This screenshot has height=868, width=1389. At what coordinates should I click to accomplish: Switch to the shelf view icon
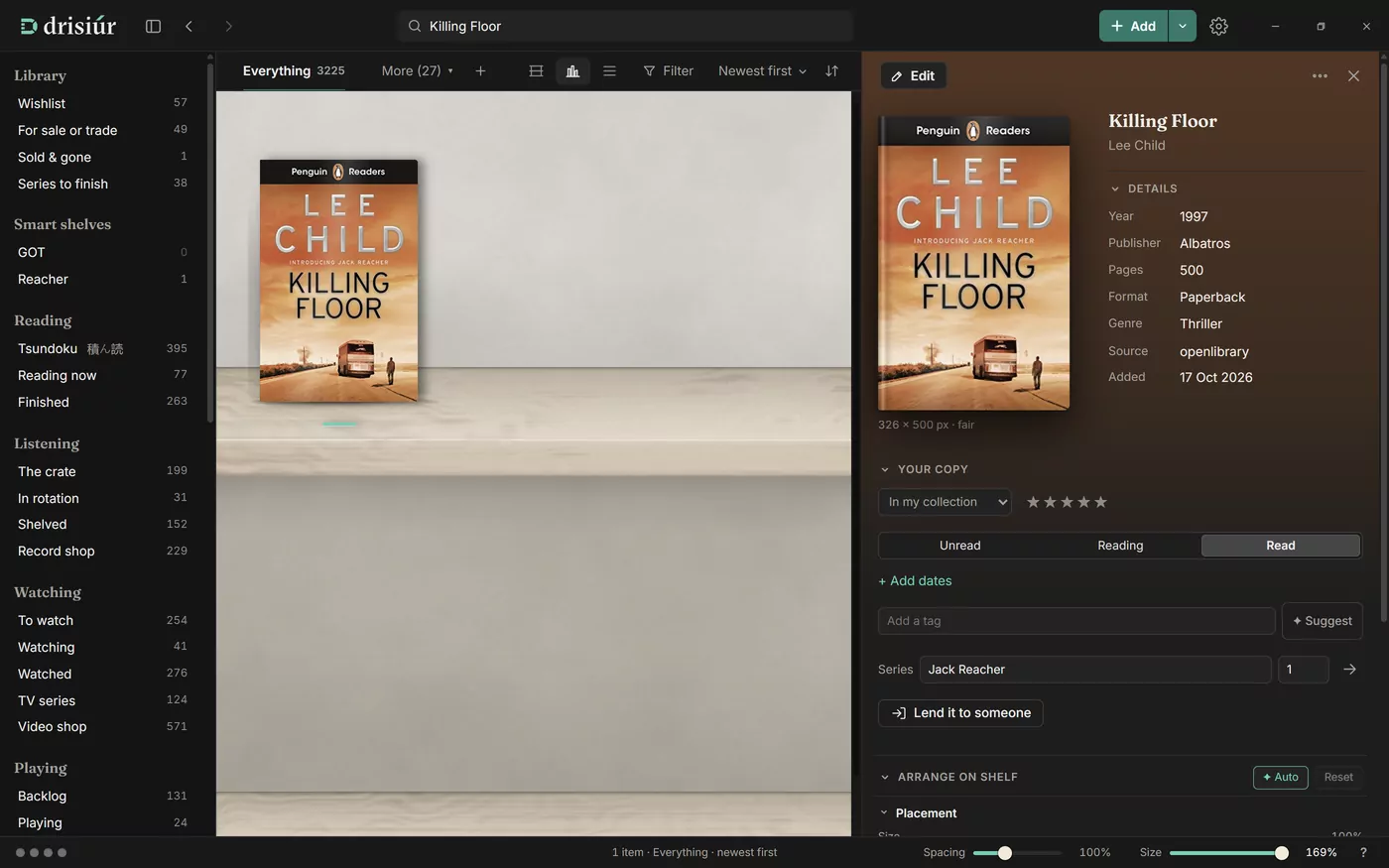click(x=536, y=70)
